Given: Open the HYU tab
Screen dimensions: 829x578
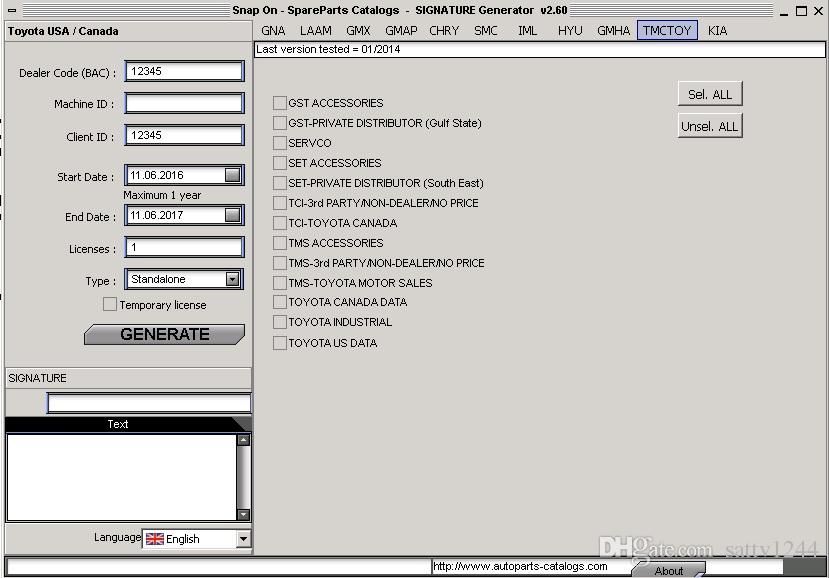Looking at the screenshot, I should [570, 31].
